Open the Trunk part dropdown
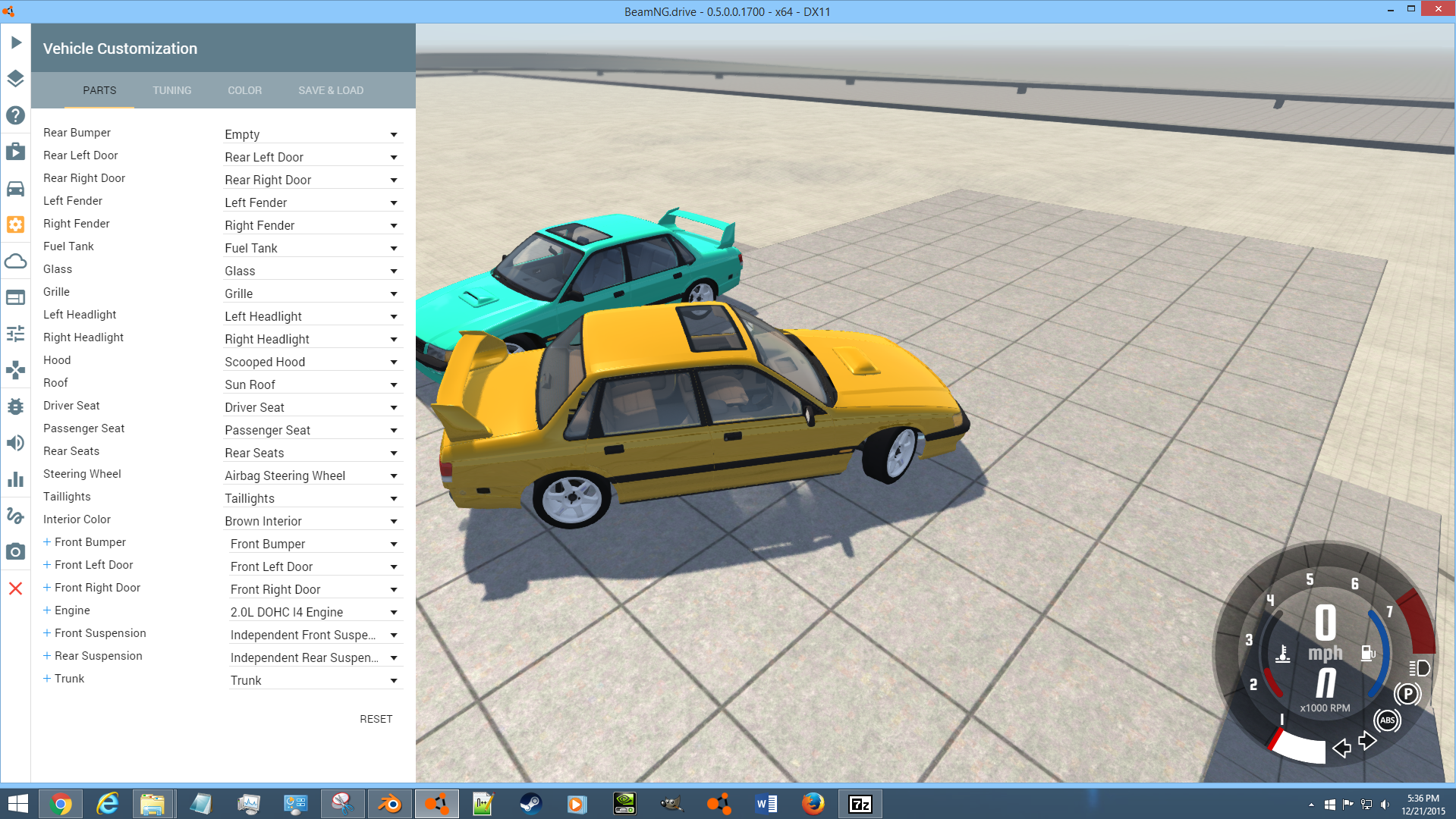Image resolution: width=1456 pixels, height=819 pixels. (x=315, y=680)
